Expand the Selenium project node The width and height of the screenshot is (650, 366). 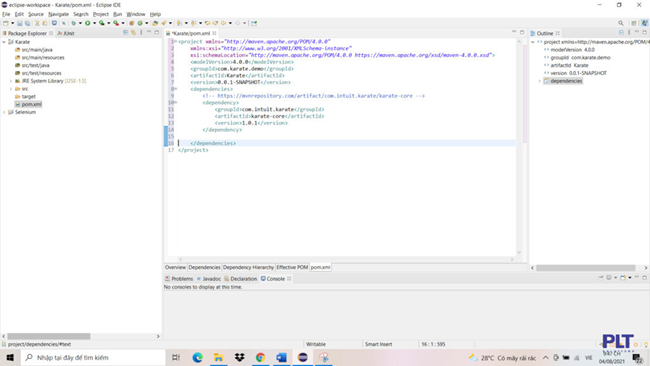(4, 112)
